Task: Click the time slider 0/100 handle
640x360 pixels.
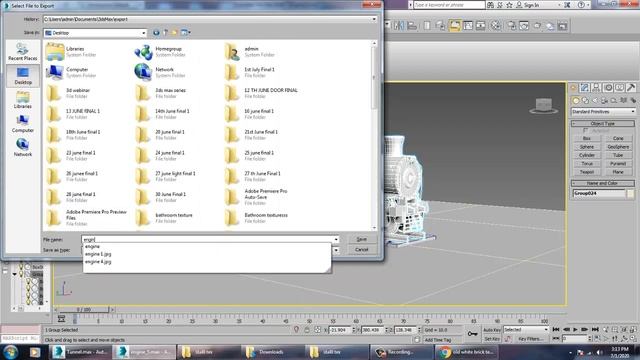Action: point(84,309)
